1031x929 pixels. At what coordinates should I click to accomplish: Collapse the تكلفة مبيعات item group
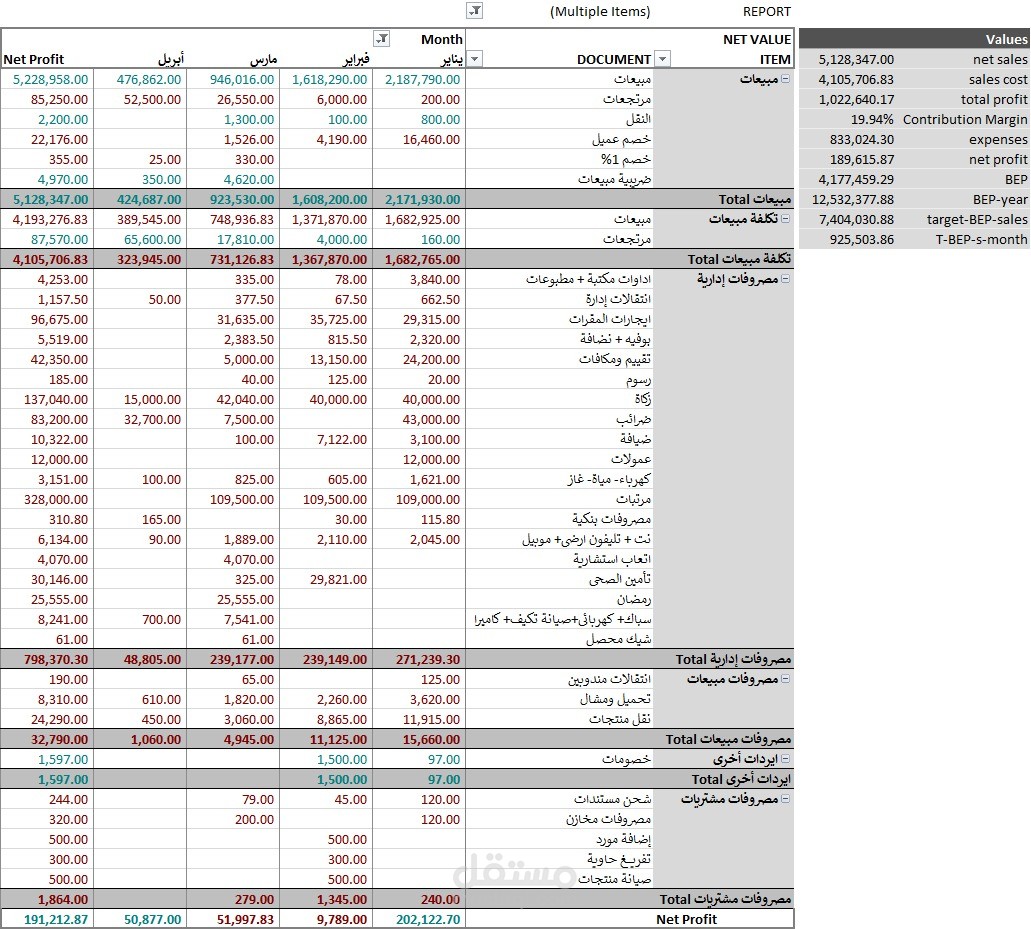point(785,219)
